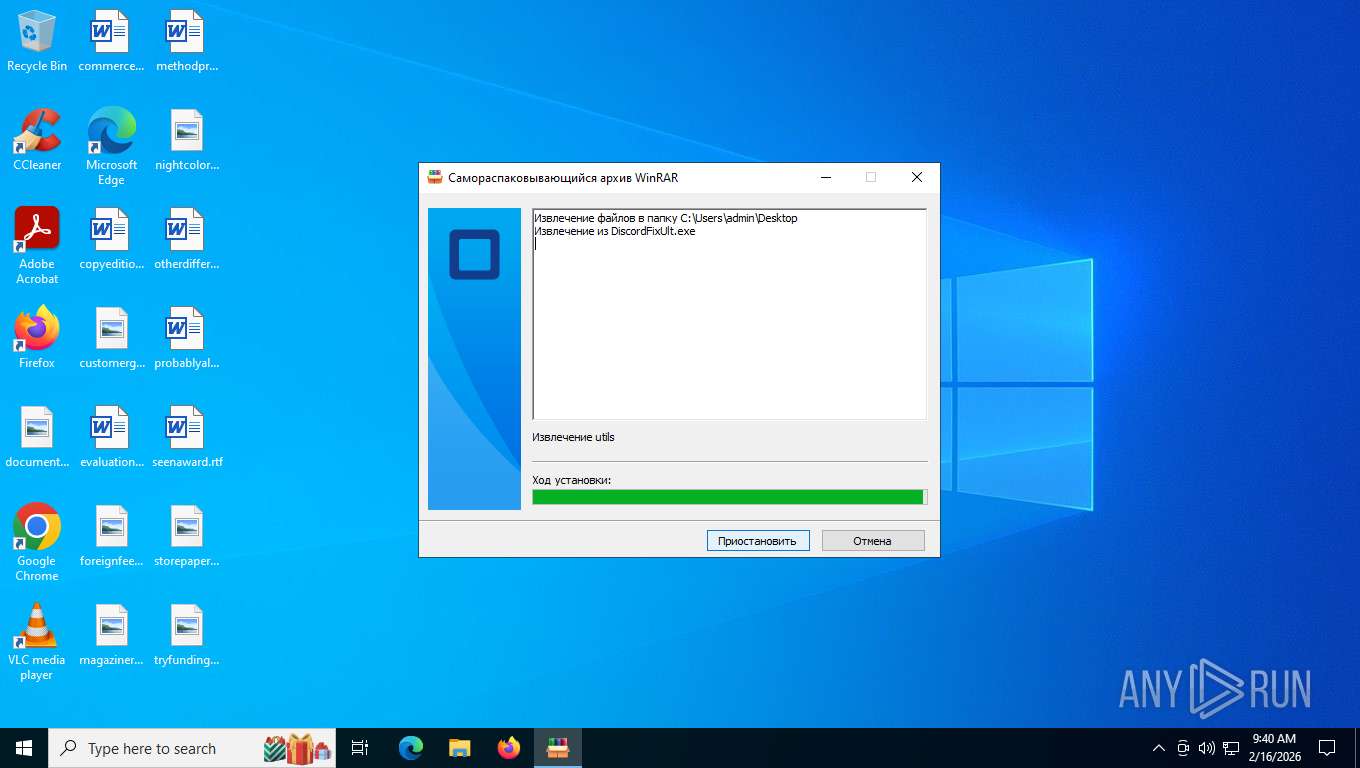Select the magaziner image file icon

(111, 635)
